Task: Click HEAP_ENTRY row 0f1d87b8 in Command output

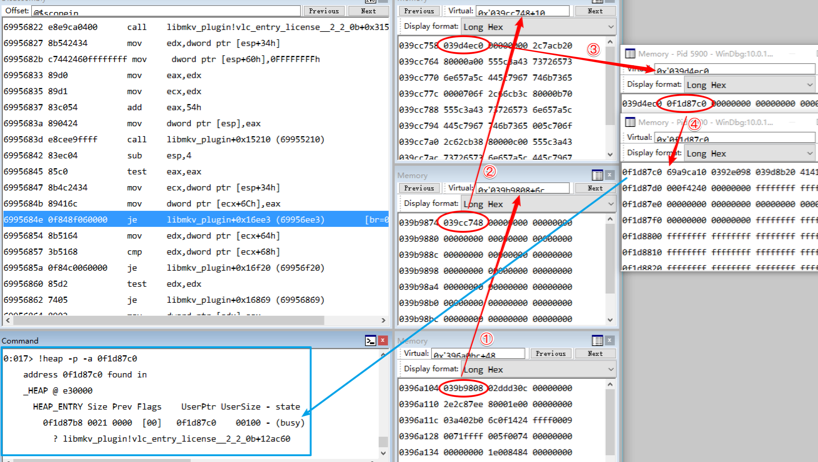Action: pos(173,422)
